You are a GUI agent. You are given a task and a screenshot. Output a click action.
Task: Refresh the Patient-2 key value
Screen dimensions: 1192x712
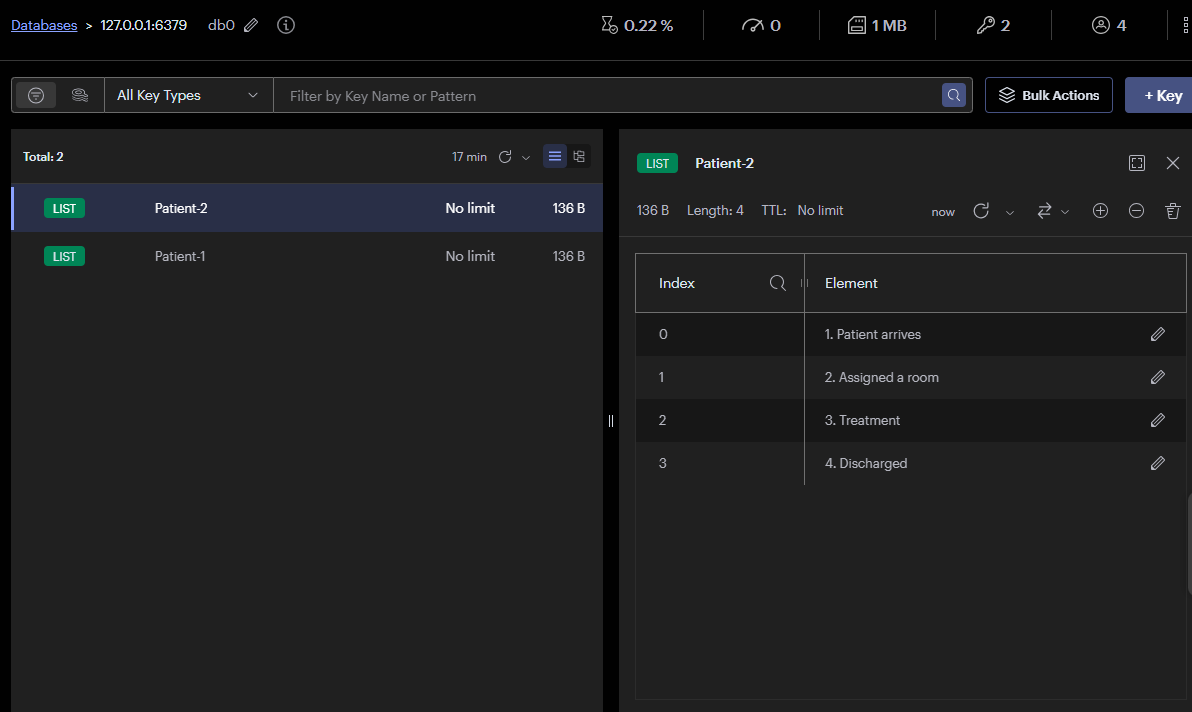point(981,211)
